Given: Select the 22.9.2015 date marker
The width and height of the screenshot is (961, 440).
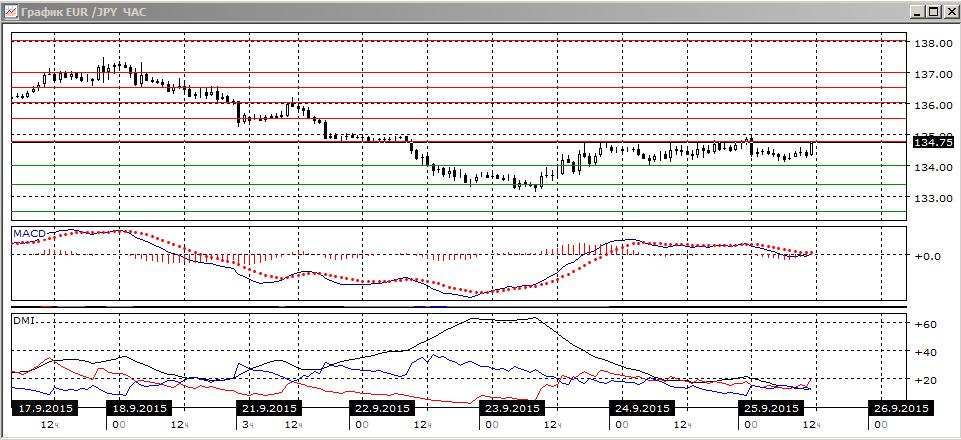Looking at the screenshot, I should tap(382, 408).
